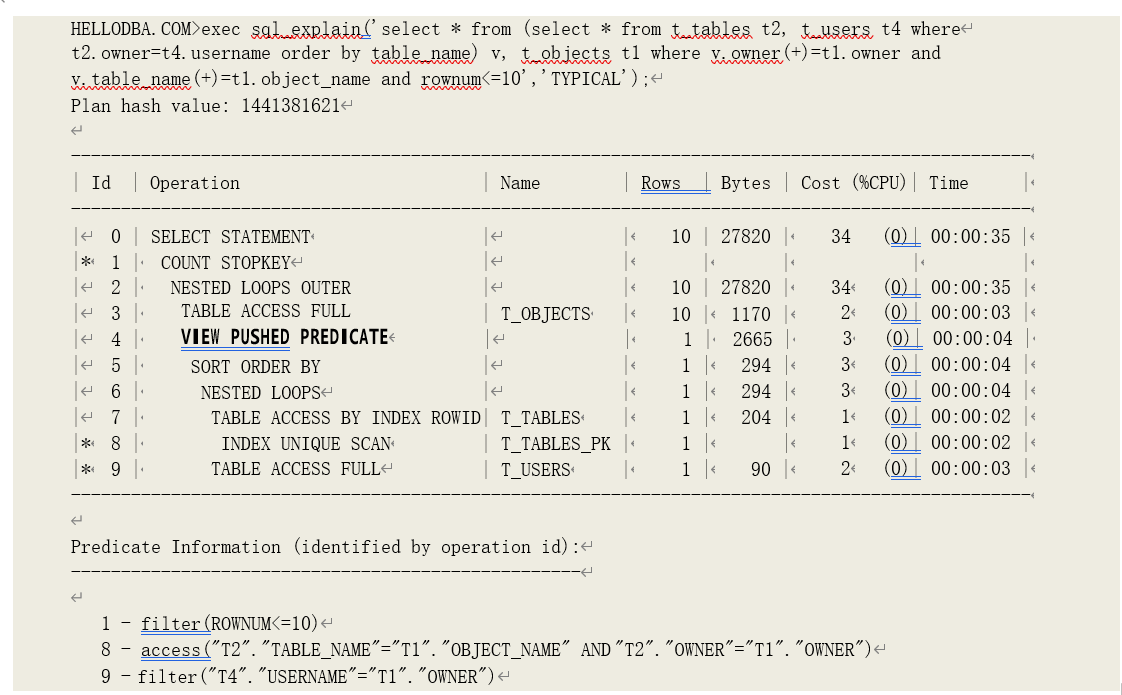Click the underlined "access" word in predicate 8
The height and width of the screenshot is (695, 1122).
point(171,650)
